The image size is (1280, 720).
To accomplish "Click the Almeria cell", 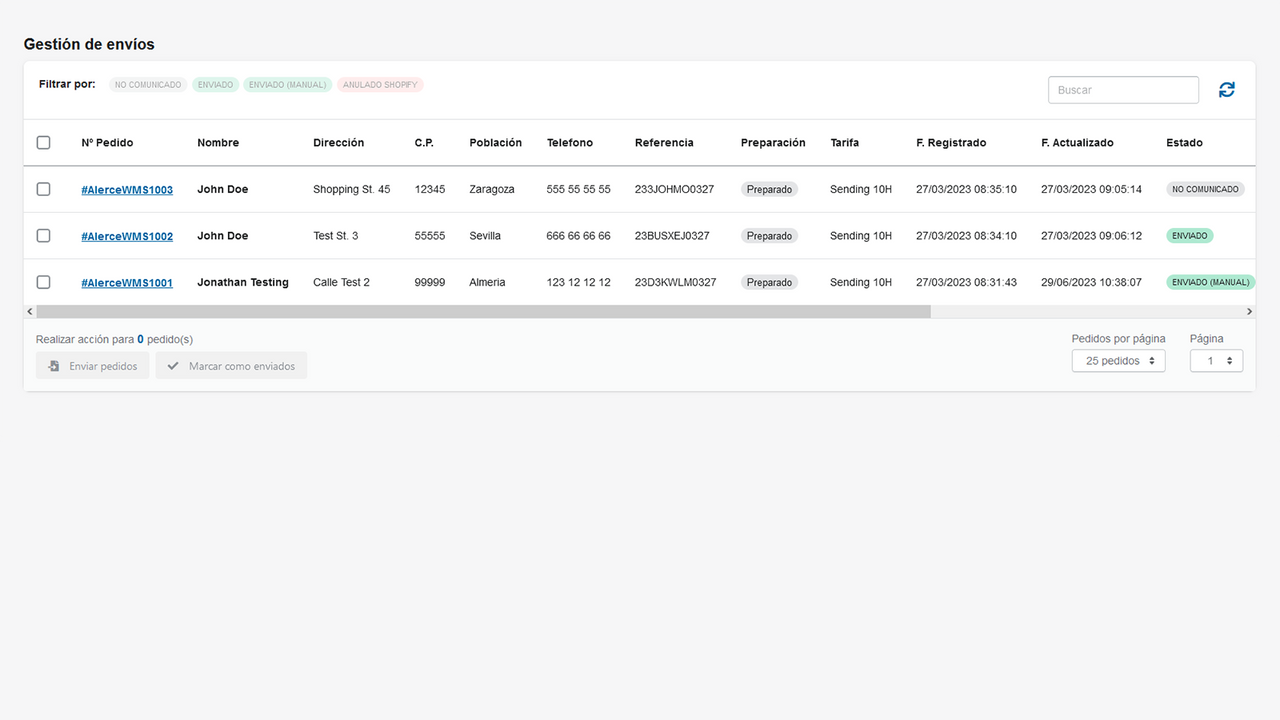I will (x=487, y=283).
